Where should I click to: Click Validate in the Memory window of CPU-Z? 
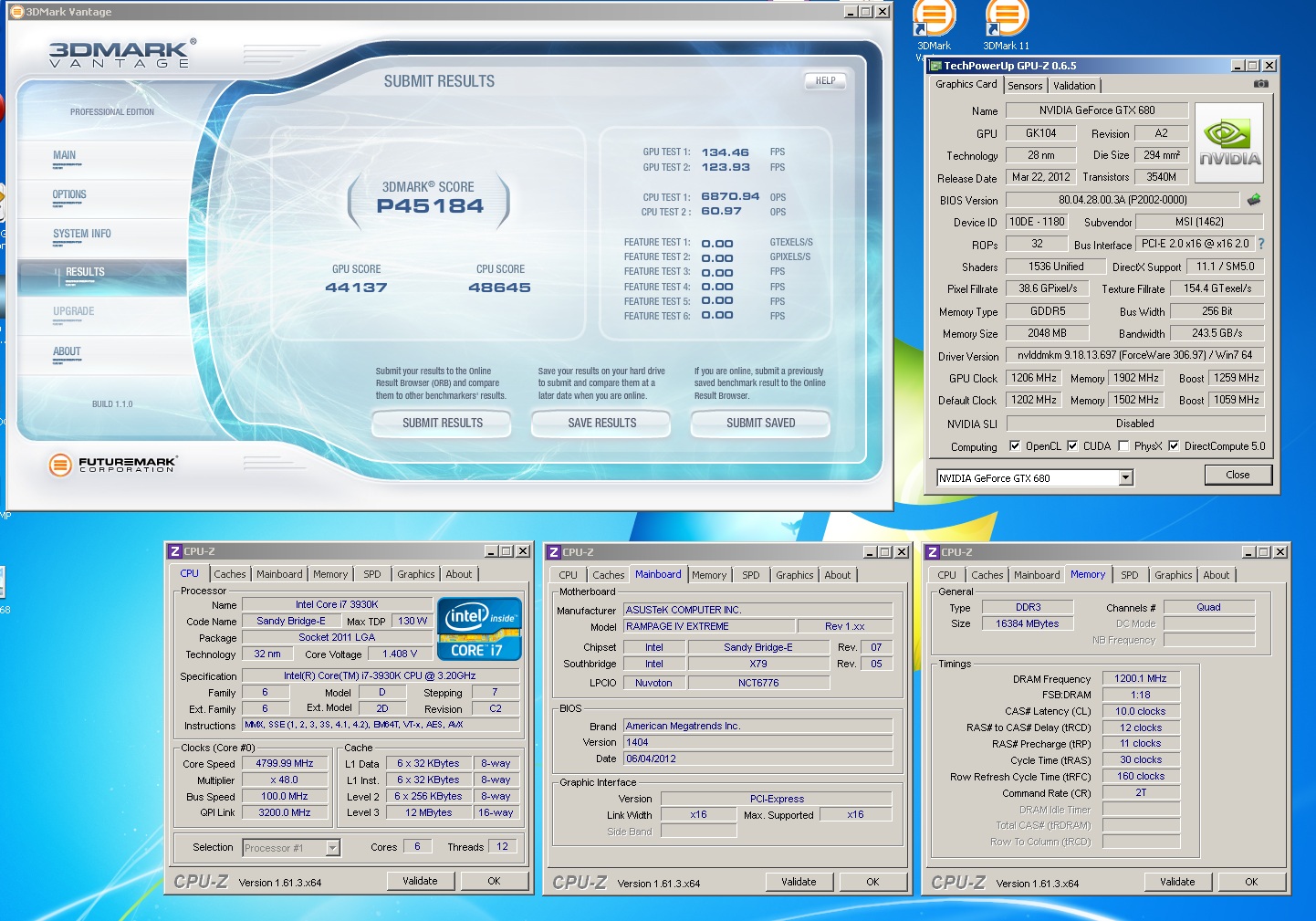[1177, 882]
